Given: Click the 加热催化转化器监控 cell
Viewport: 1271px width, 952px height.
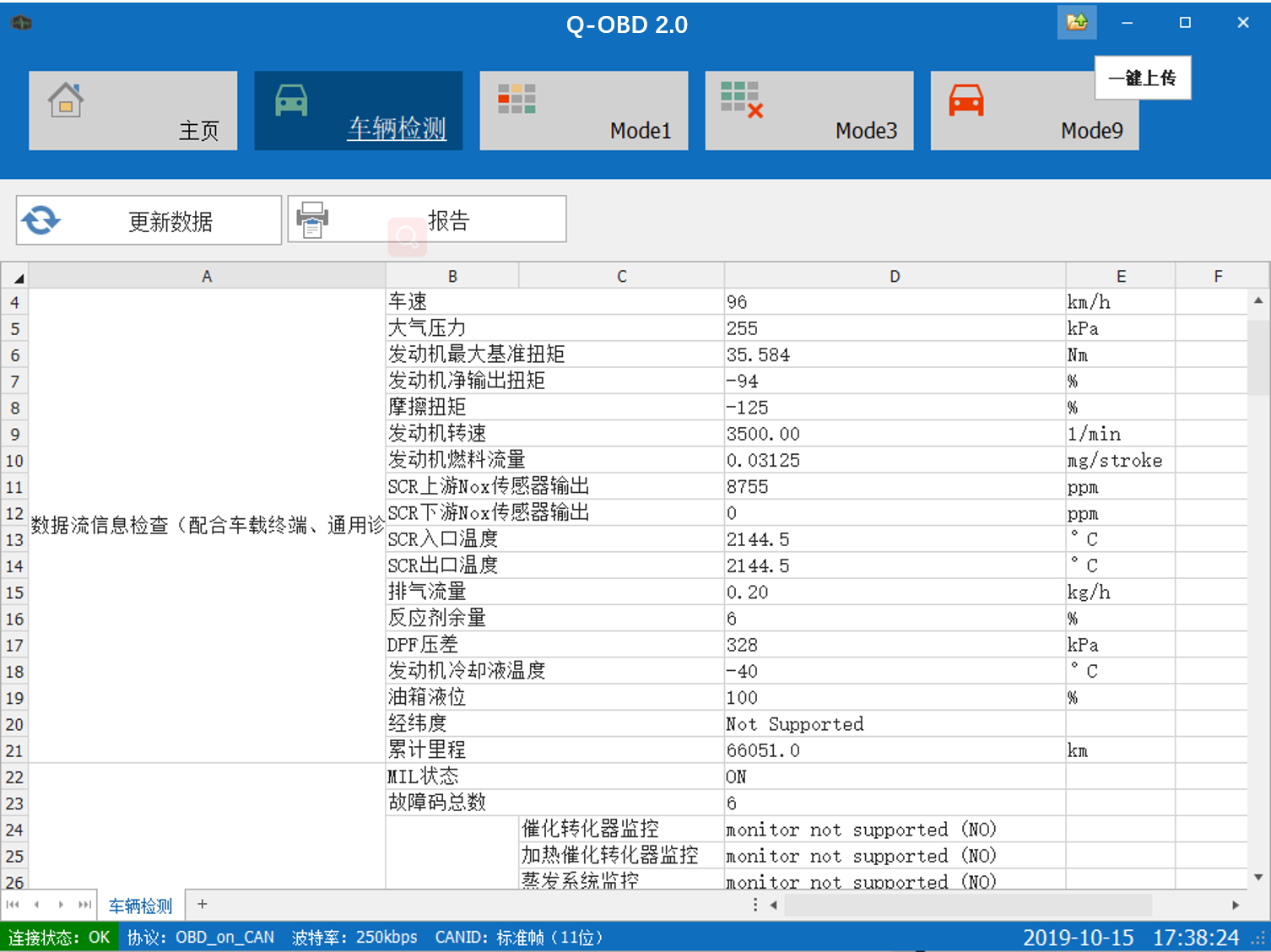Looking at the screenshot, I should coord(621,855).
